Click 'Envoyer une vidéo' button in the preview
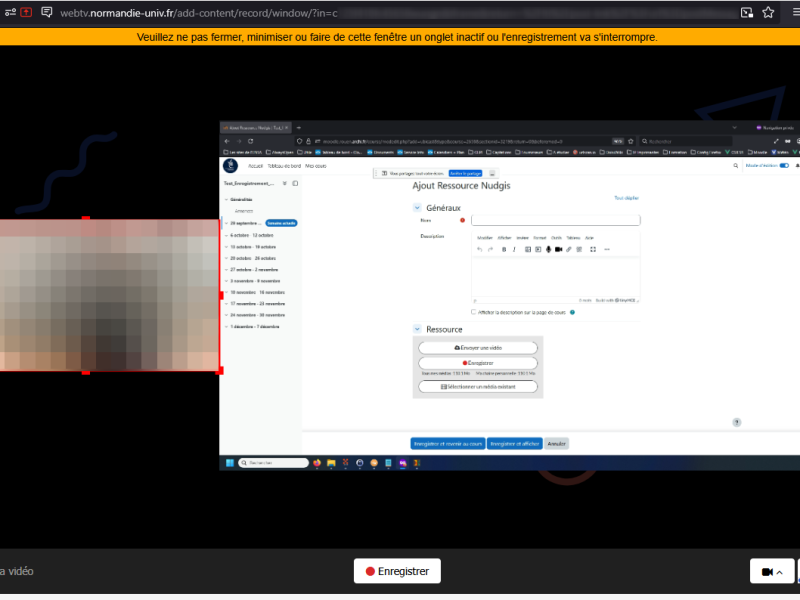The image size is (800, 600). click(478, 348)
